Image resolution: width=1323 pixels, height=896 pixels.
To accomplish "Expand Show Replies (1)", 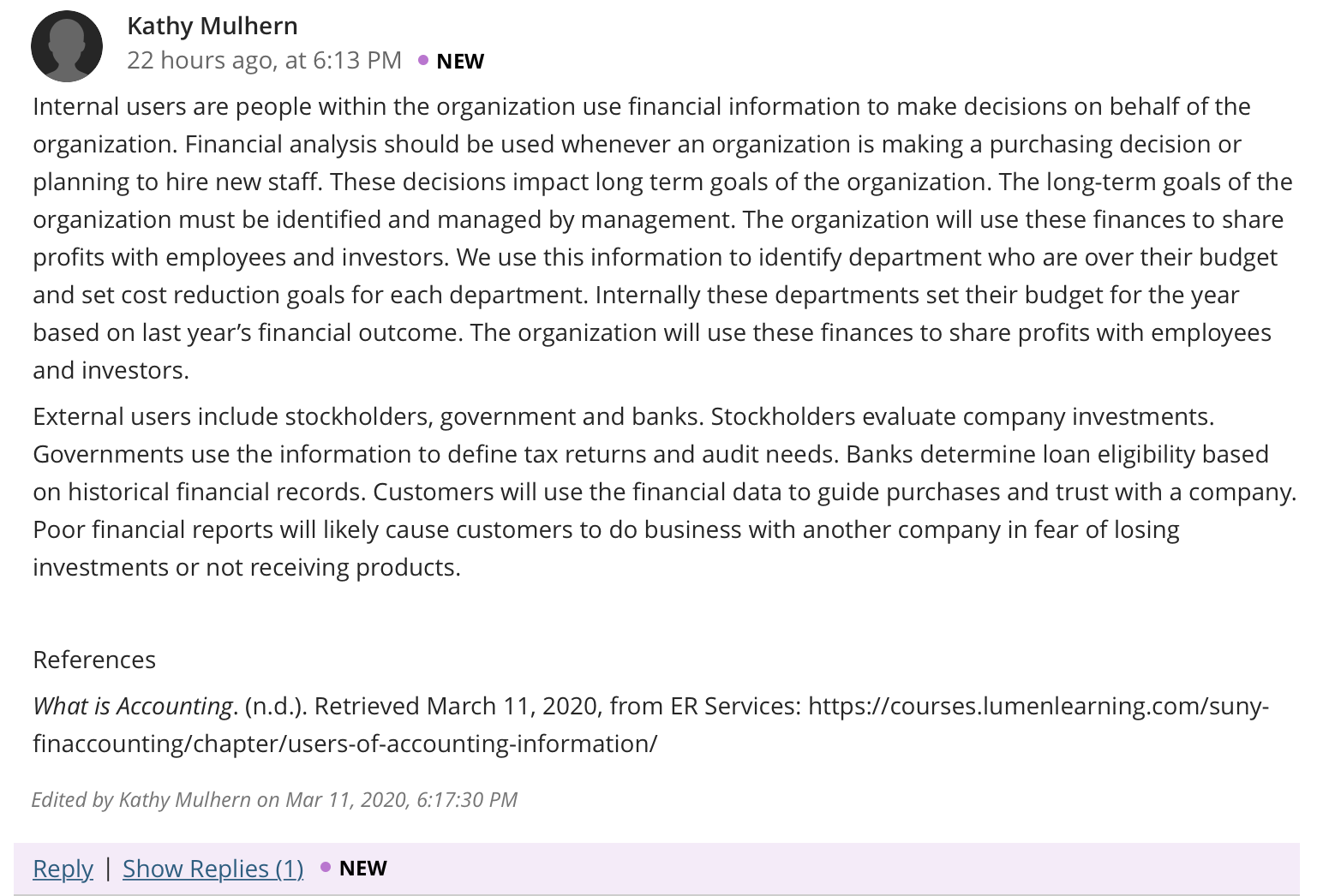I will (213, 868).
